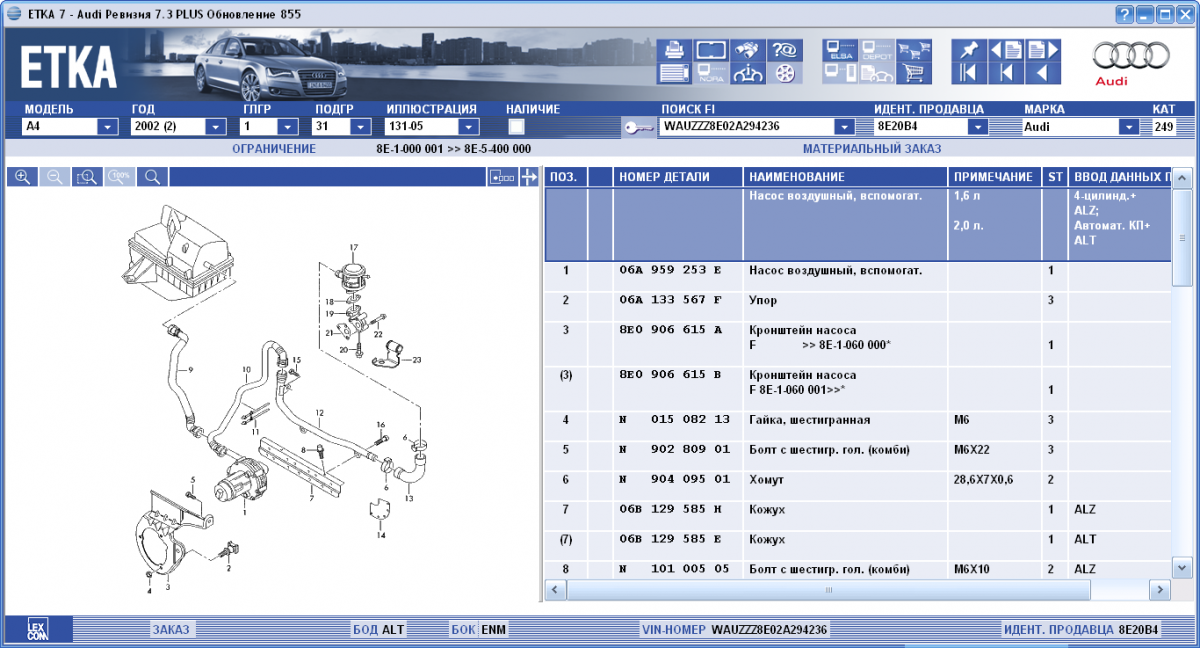Screen dimensions: 1200x648
Task: Click the horizontal scrollbar right arrow
Action: pos(1161,590)
